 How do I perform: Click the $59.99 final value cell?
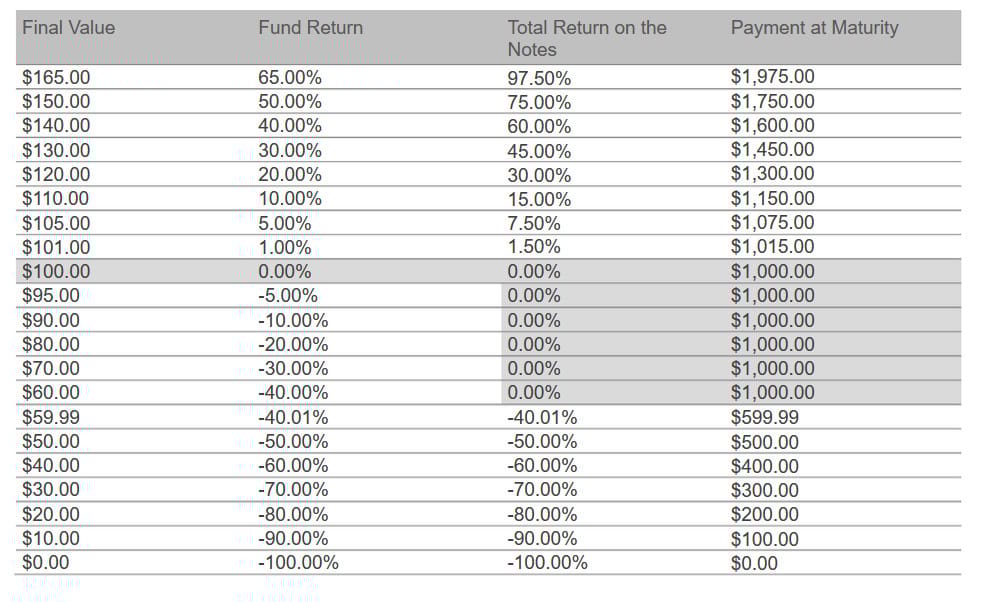(51, 417)
